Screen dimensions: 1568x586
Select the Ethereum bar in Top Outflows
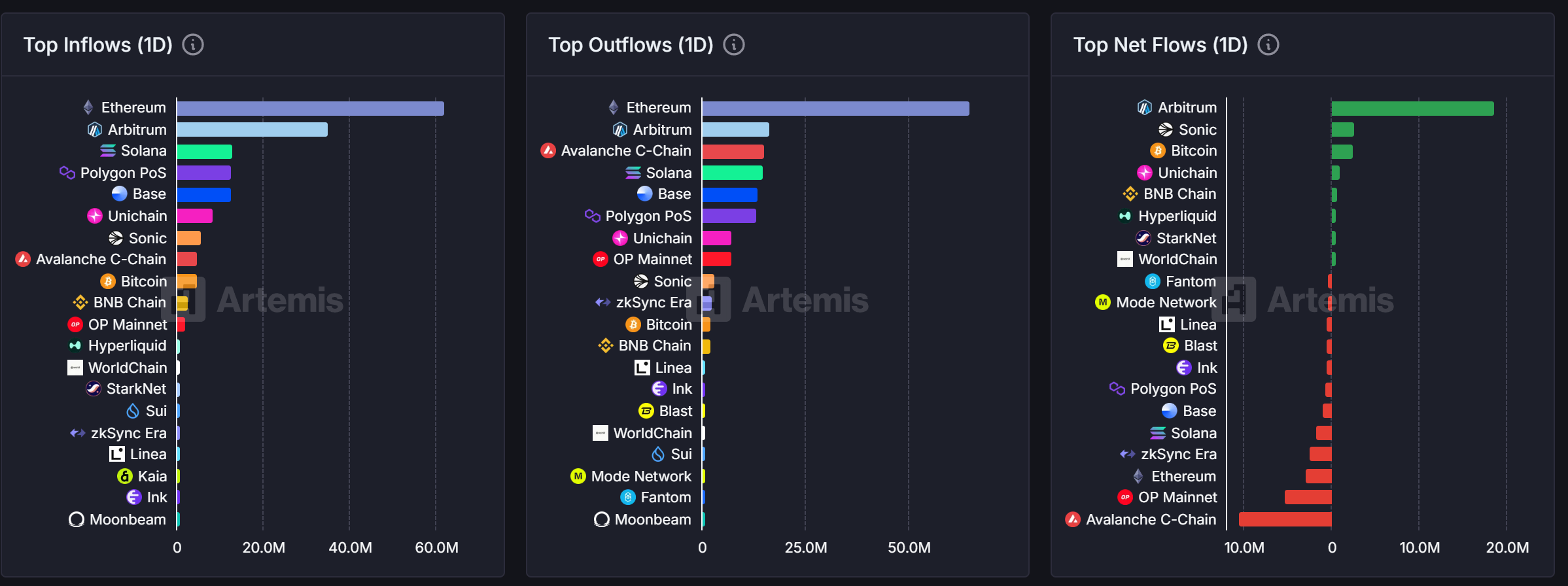tap(836, 109)
